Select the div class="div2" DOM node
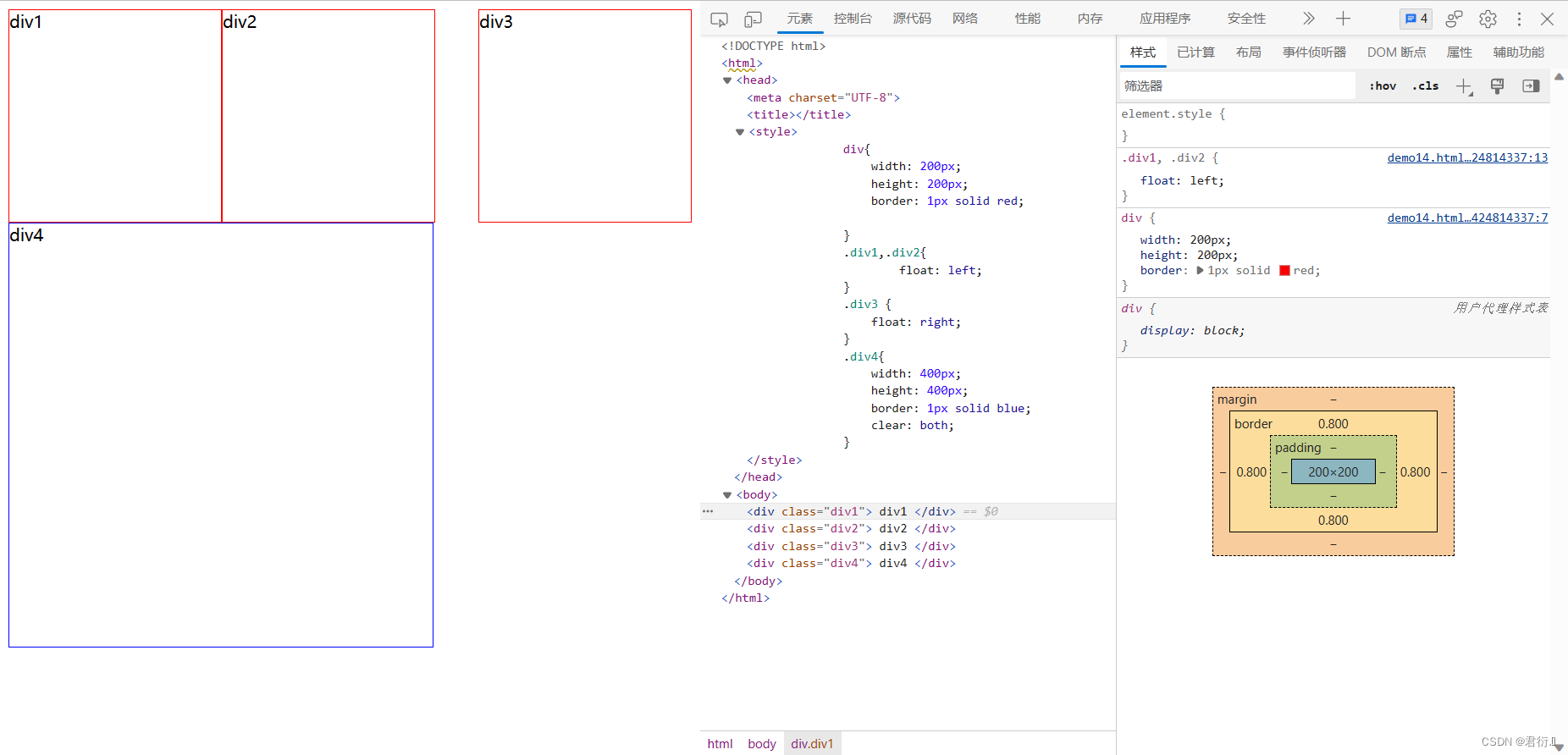 (x=851, y=529)
